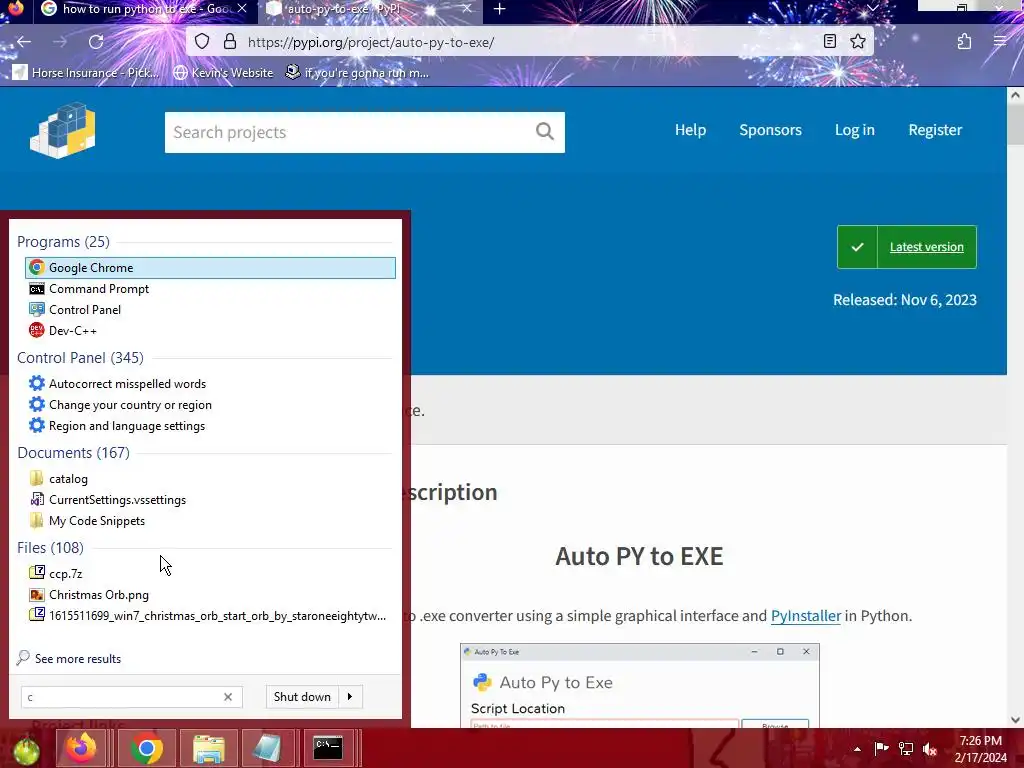Expand the Control Panel (345) group header
Screen dimensions: 1024x768
coord(80,358)
